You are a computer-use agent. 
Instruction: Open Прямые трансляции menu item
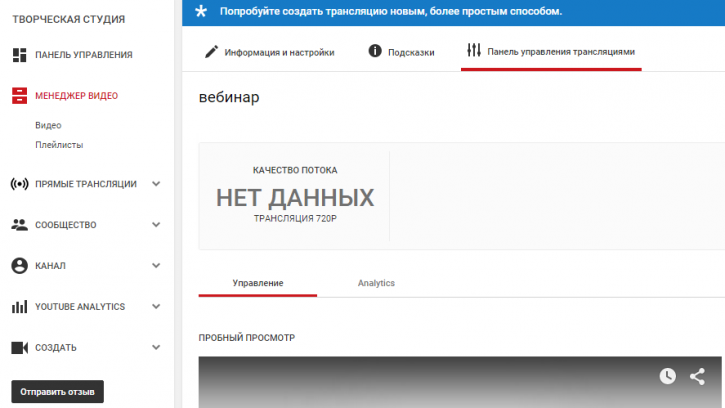click(86, 184)
